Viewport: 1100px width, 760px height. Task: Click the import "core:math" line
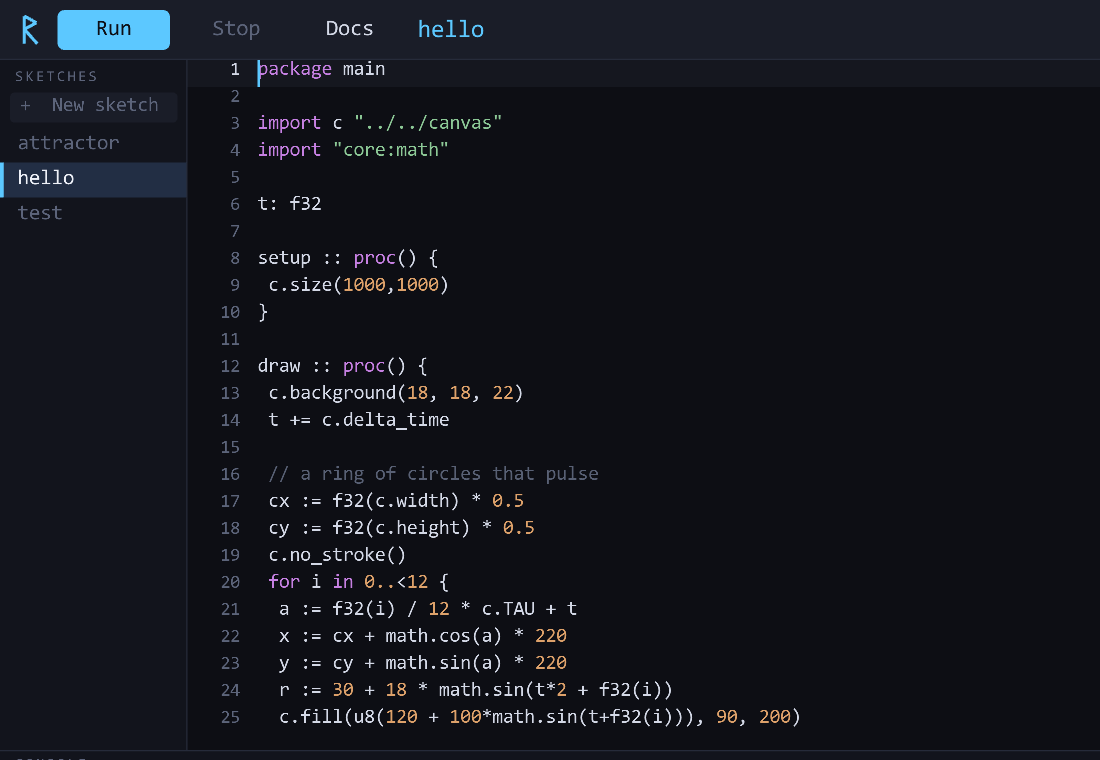(353, 149)
